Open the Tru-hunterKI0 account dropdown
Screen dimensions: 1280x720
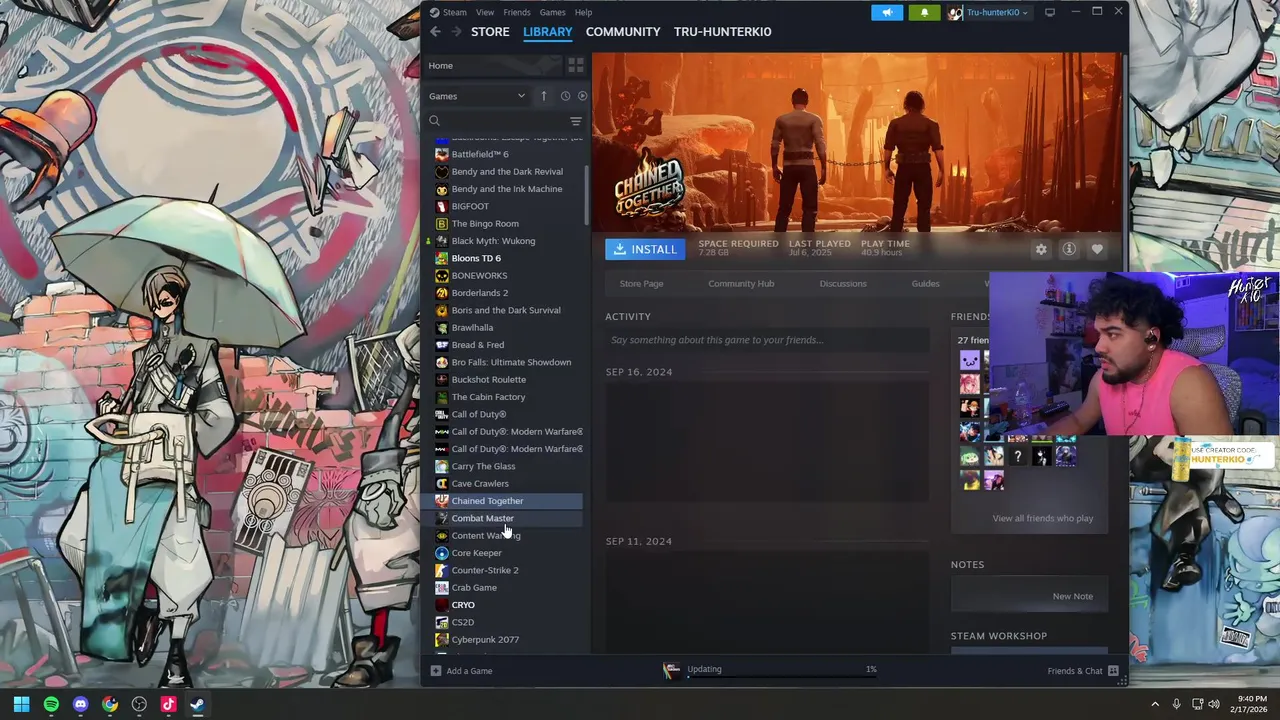point(989,12)
